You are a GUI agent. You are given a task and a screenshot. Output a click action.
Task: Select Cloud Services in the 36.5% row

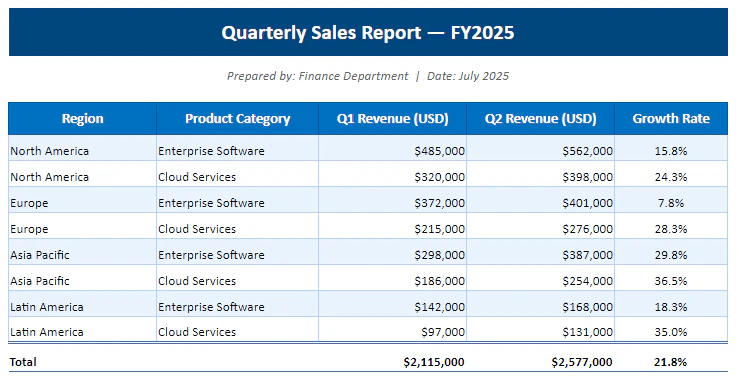pyautogui.click(x=197, y=281)
